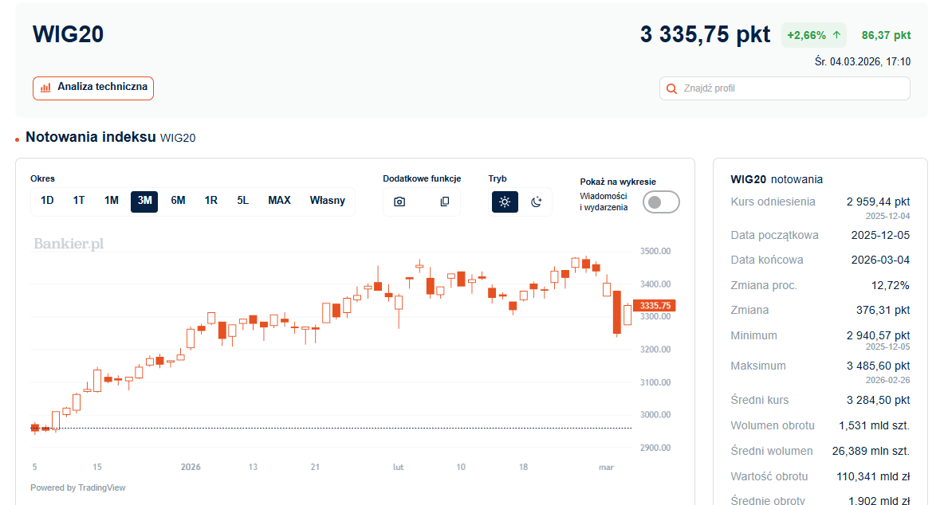Click the 3335.75 price label on axis

click(x=655, y=305)
